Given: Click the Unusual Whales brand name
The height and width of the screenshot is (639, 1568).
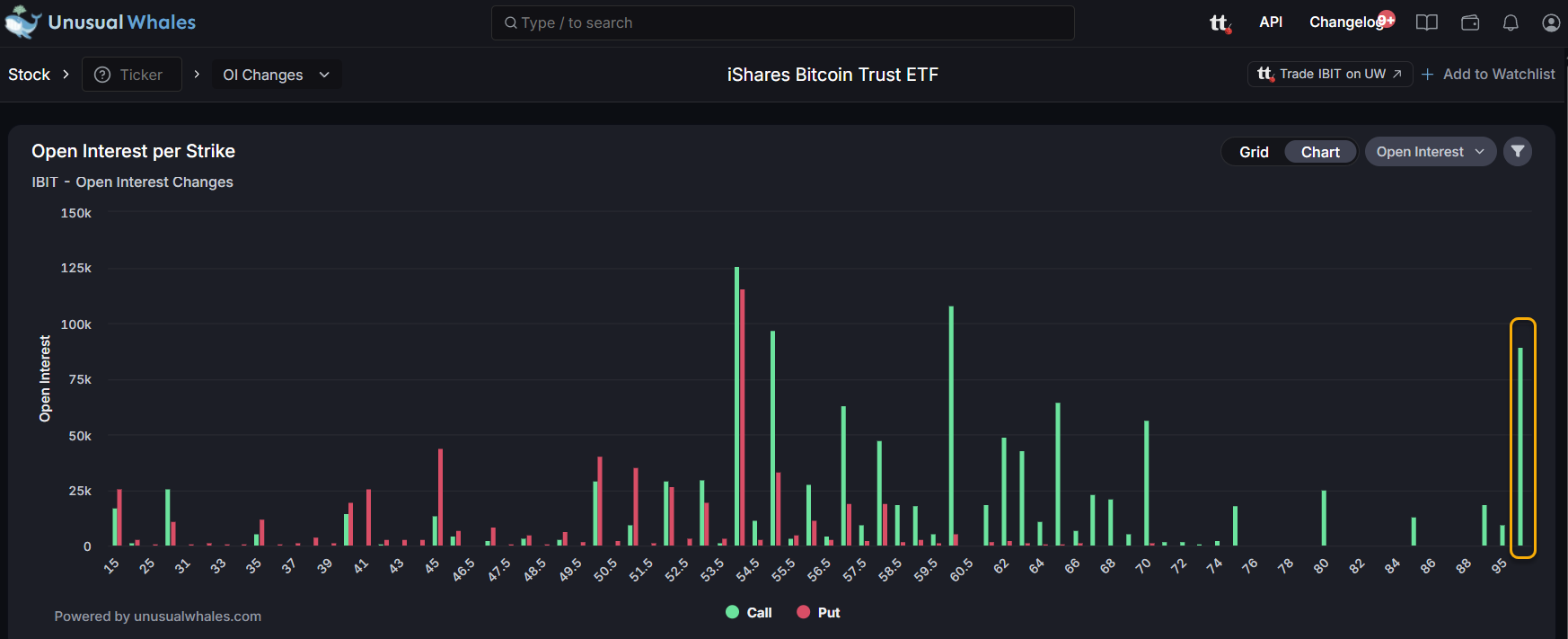Looking at the screenshot, I should pos(122,22).
